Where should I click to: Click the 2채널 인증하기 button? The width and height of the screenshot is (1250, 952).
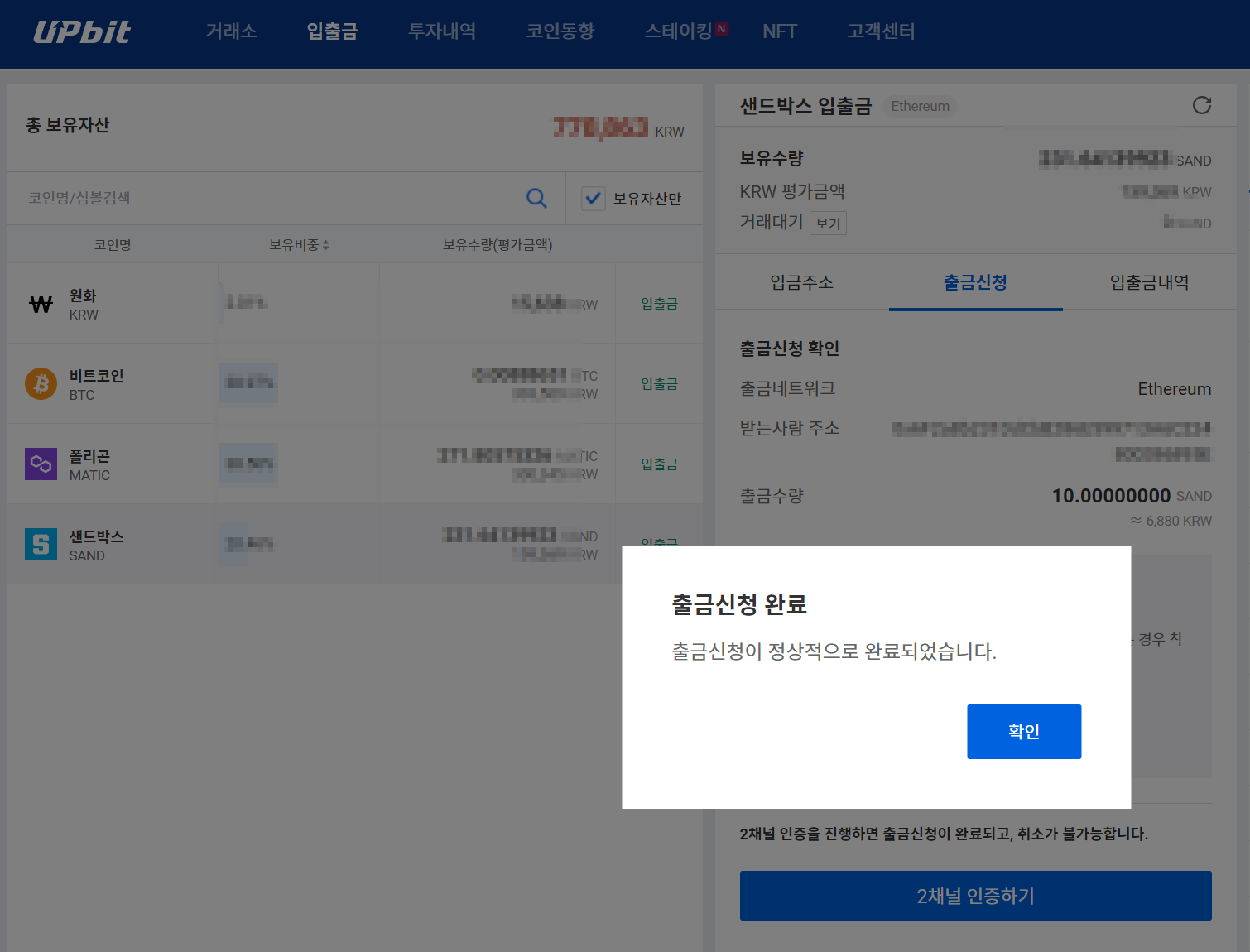click(x=976, y=896)
